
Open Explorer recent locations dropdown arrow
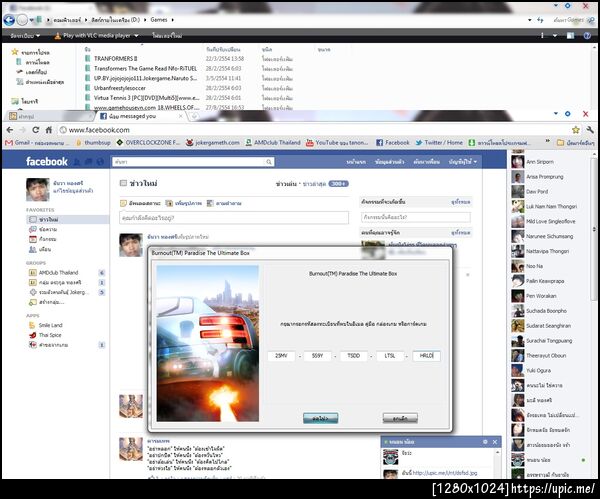pyautogui.click(x=31, y=20)
